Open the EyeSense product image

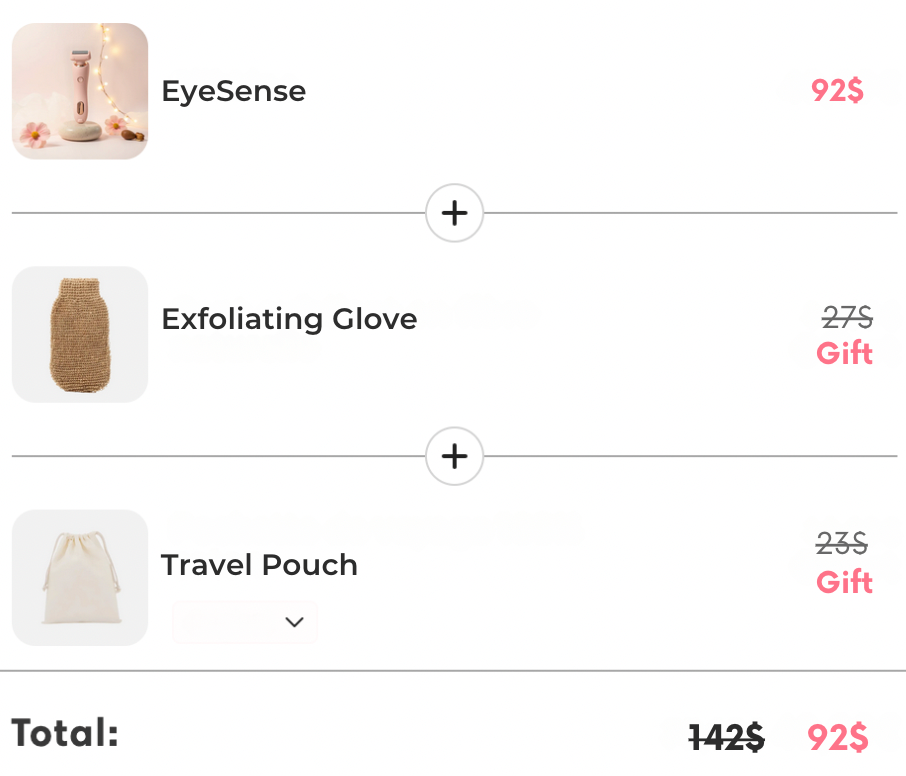tap(80, 91)
